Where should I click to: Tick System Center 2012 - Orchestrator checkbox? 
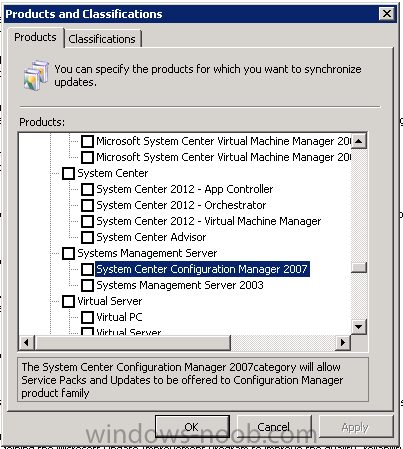point(87,205)
